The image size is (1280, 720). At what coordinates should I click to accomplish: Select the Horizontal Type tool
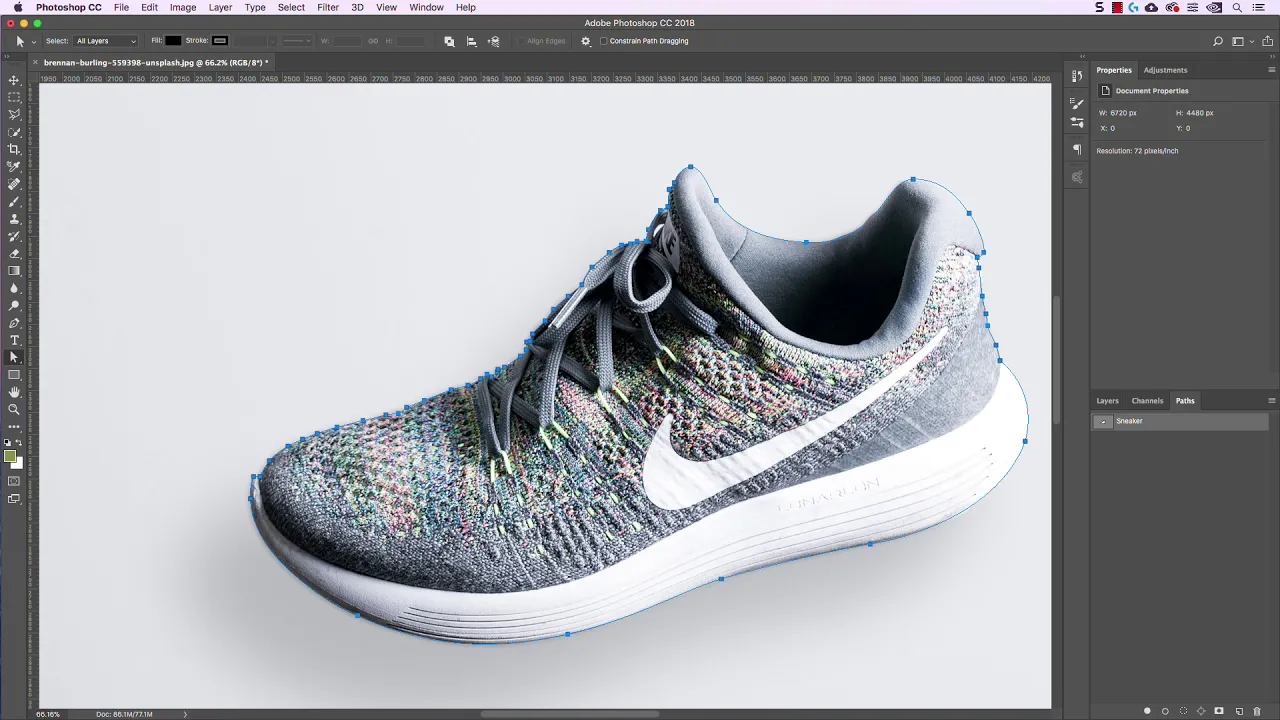[x=14, y=340]
